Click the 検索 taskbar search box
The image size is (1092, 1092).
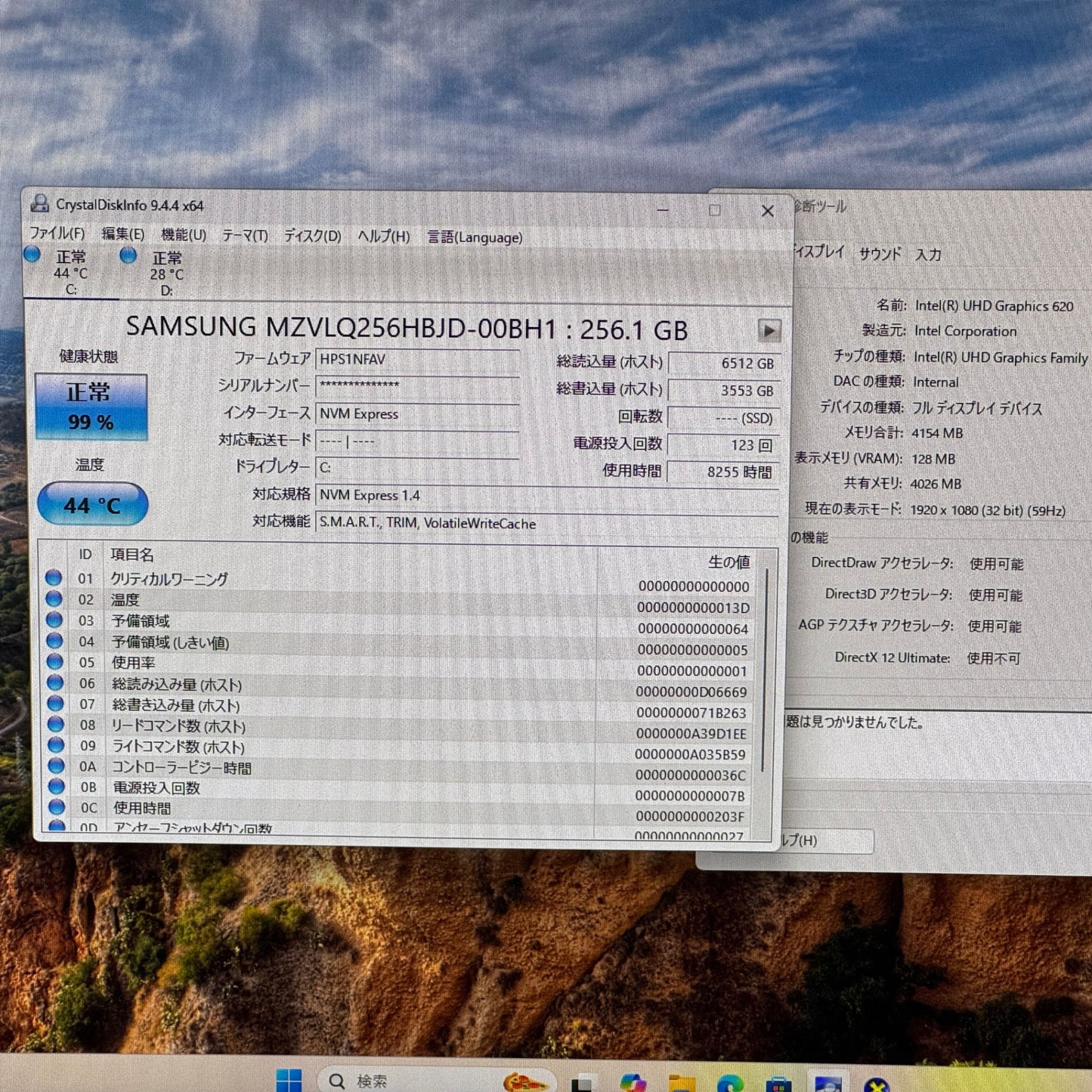pos(437,1081)
